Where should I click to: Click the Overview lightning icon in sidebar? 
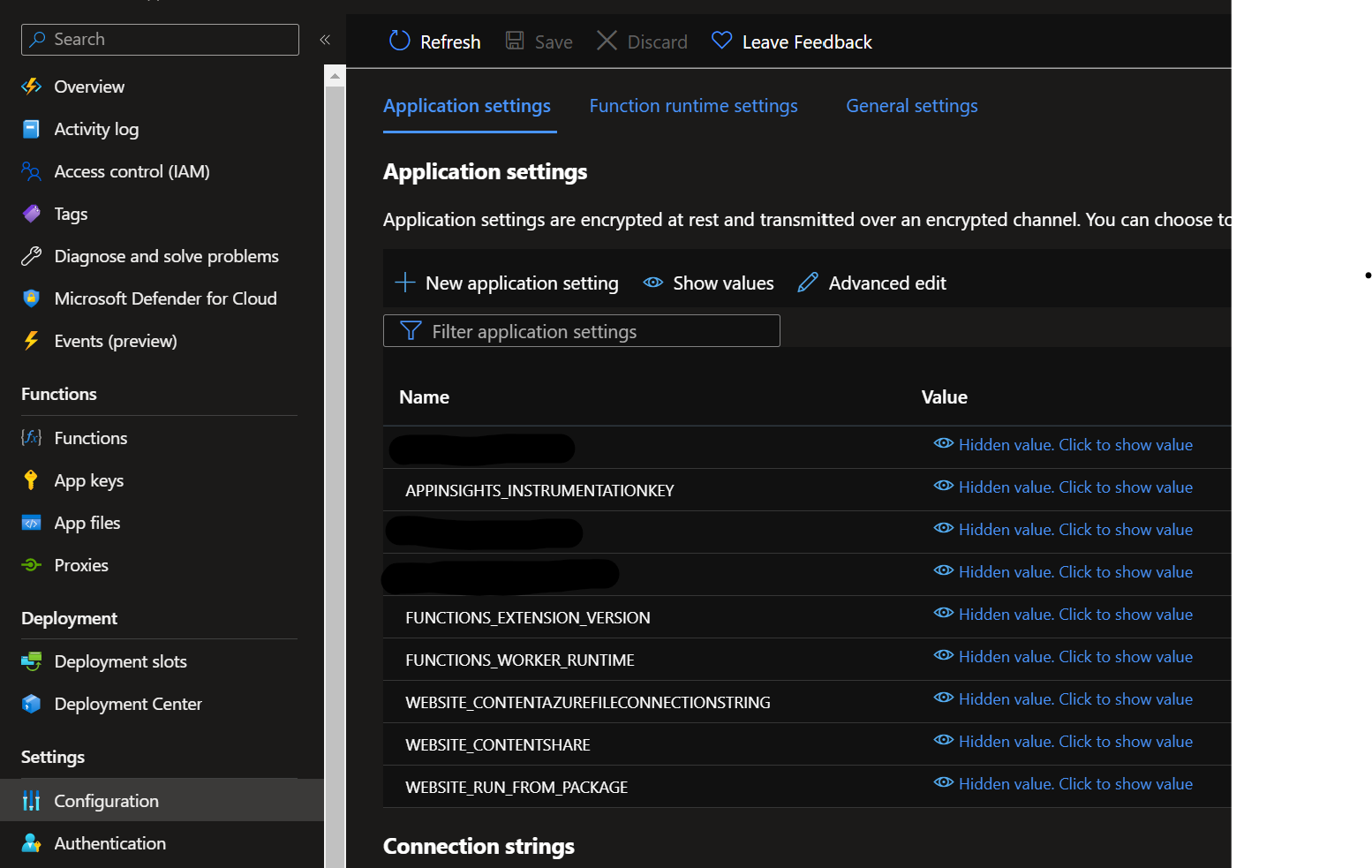pos(32,87)
